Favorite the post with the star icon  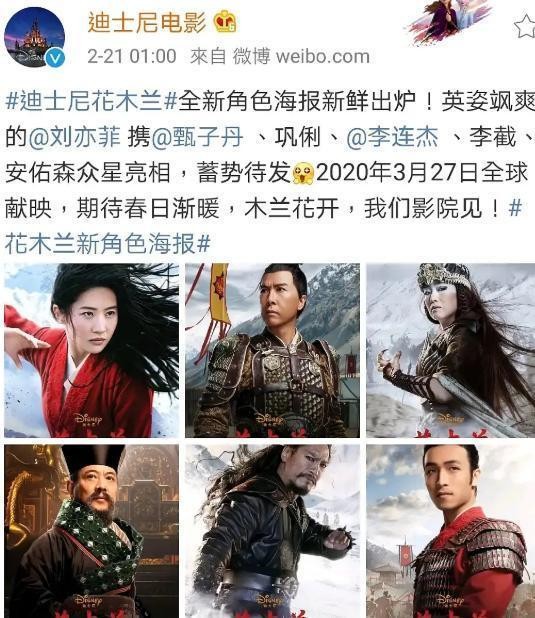[525, 26]
